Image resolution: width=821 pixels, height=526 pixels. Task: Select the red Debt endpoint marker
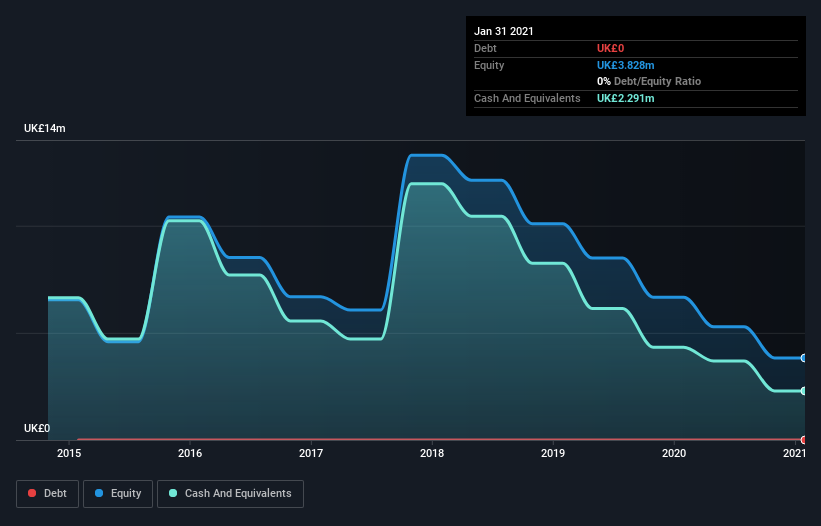(804, 440)
